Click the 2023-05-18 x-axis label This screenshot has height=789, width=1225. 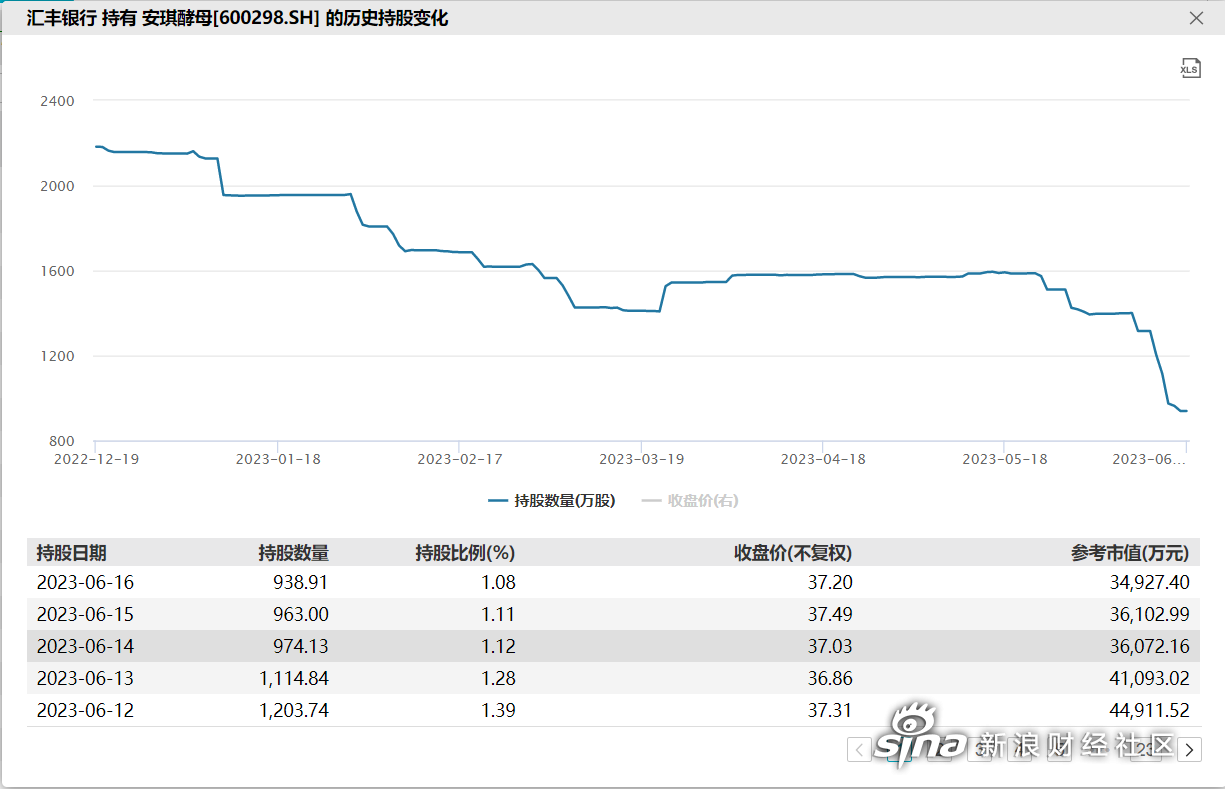[1005, 459]
